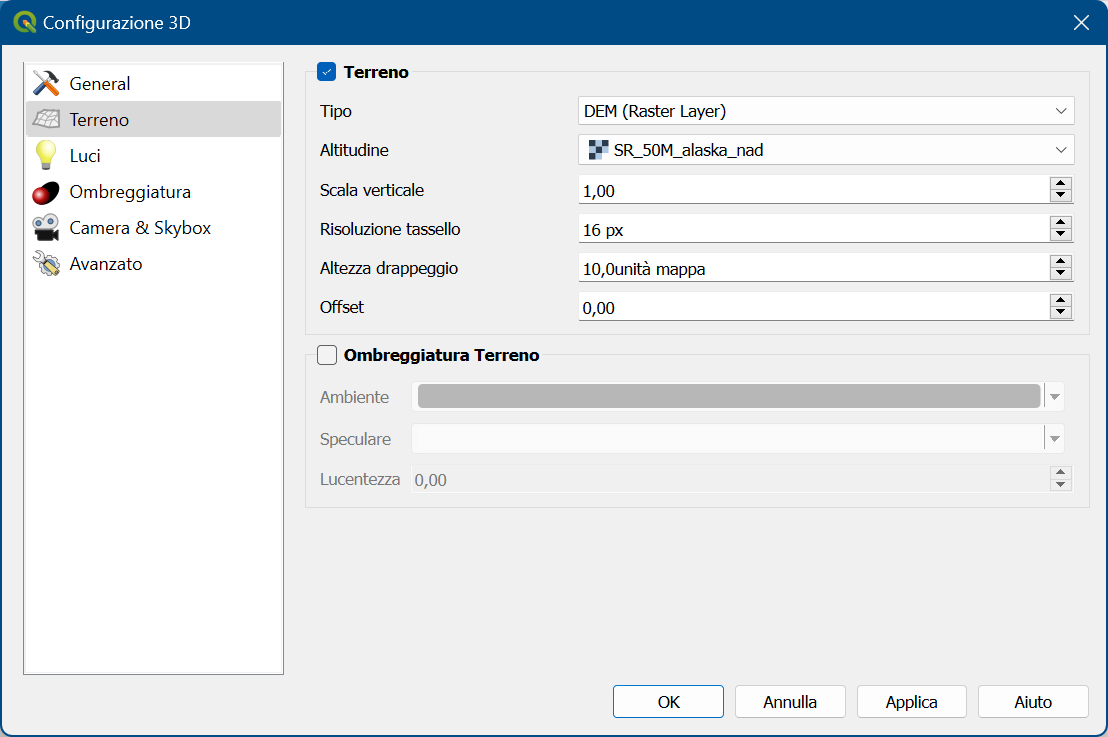The height and width of the screenshot is (737, 1108).
Task: Click the Altitudine label
Action: (354, 150)
